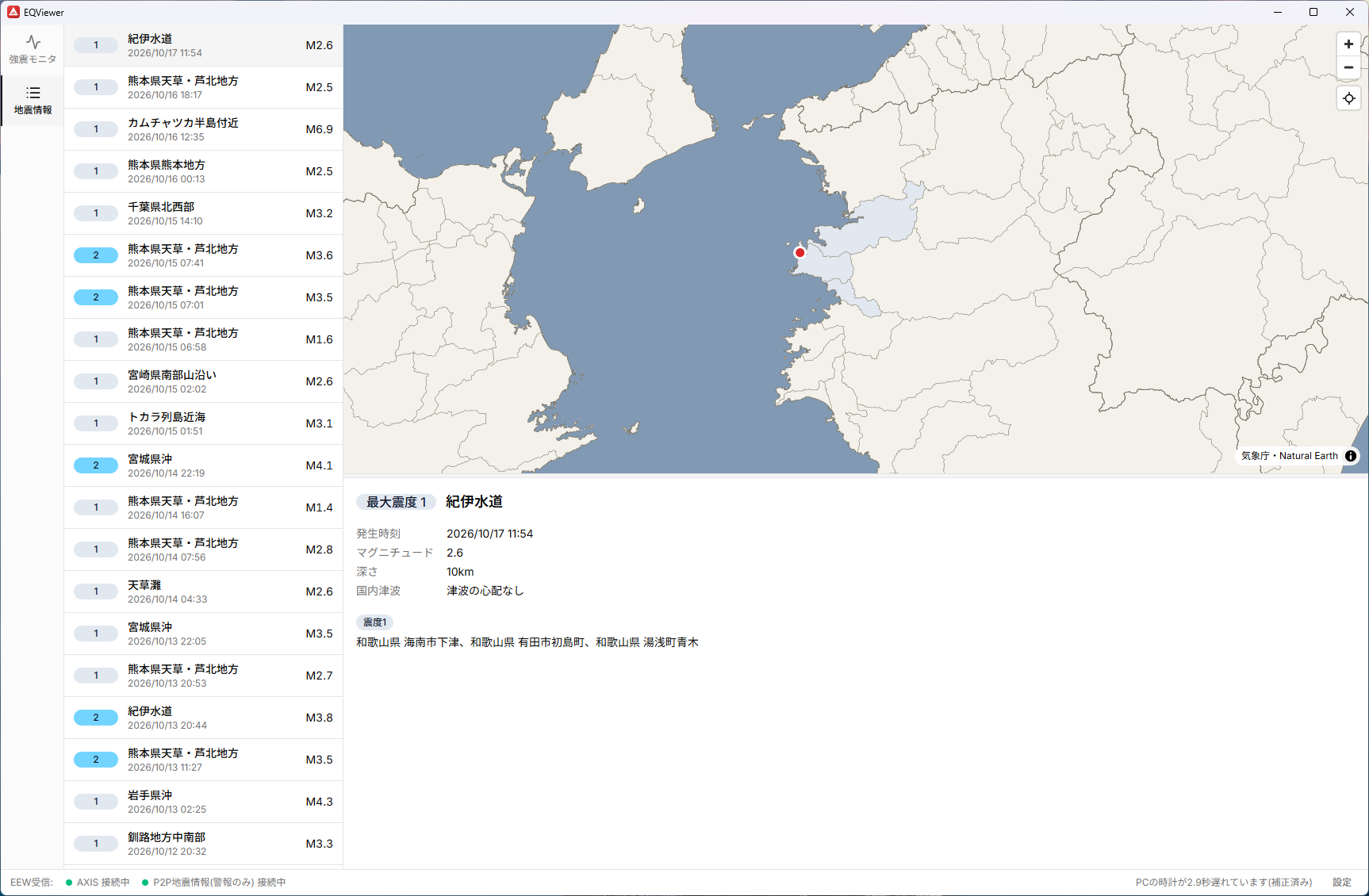Viewport: 1369px width, 896px height.
Task: Open entry dated 2026/10/15 07:01
Action: pyautogui.click(x=203, y=297)
